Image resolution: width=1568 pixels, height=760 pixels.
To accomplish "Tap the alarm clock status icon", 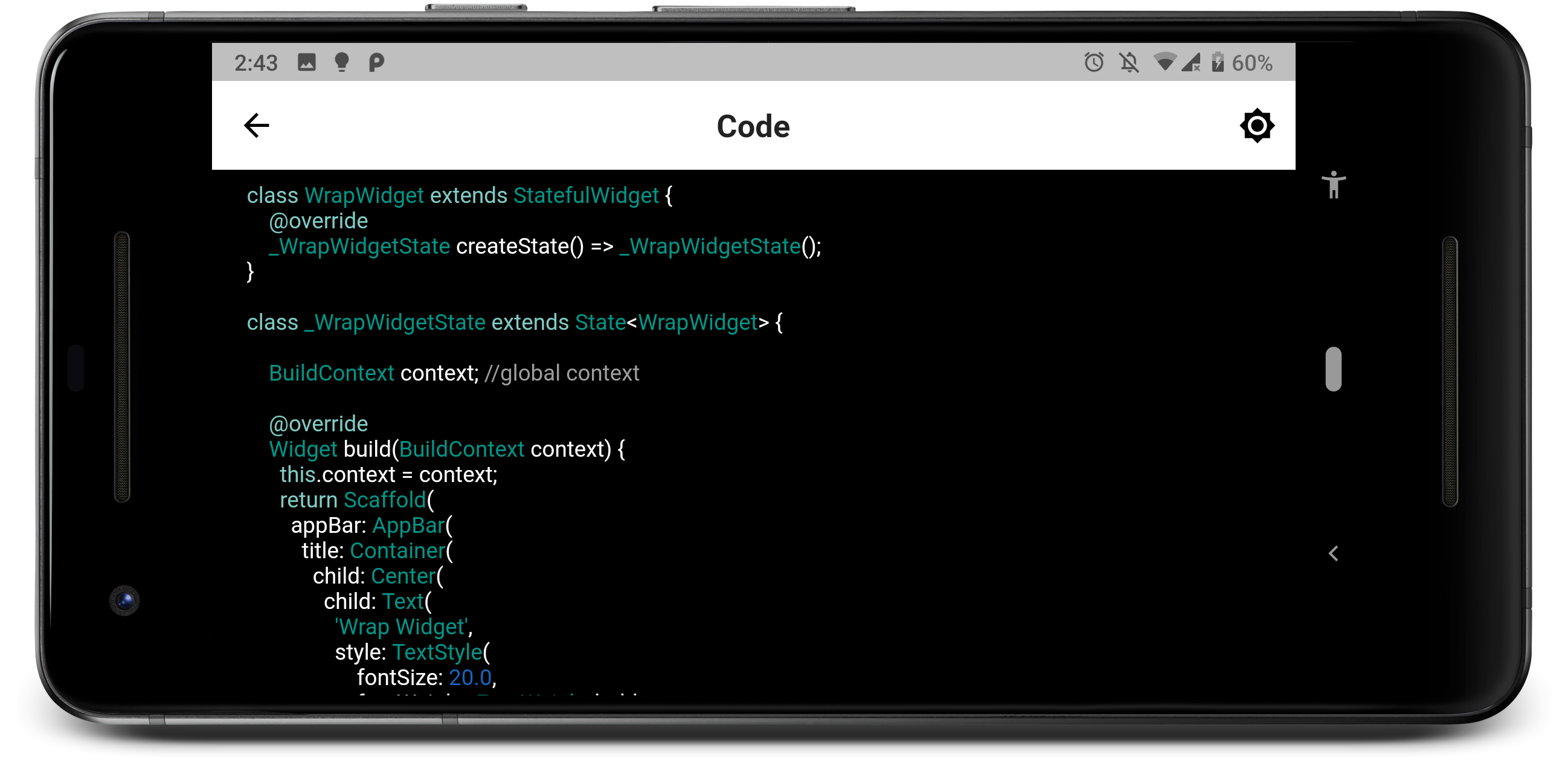I will 1094,62.
